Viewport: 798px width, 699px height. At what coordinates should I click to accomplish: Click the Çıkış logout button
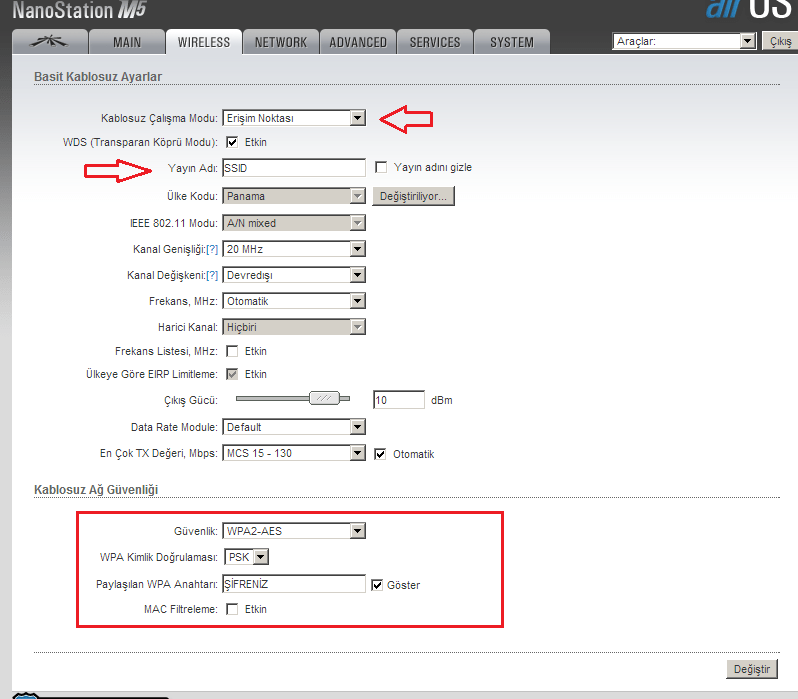pyautogui.click(x=780, y=41)
